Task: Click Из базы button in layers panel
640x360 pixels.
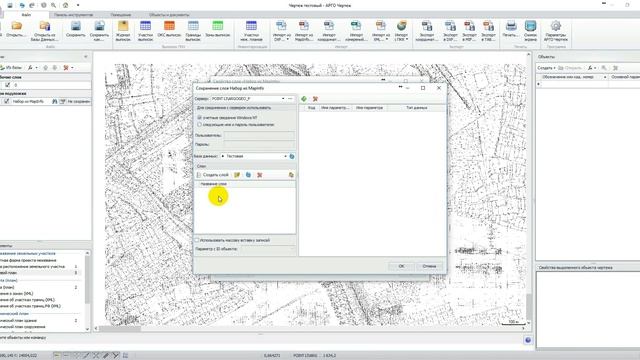Action: [11, 68]
